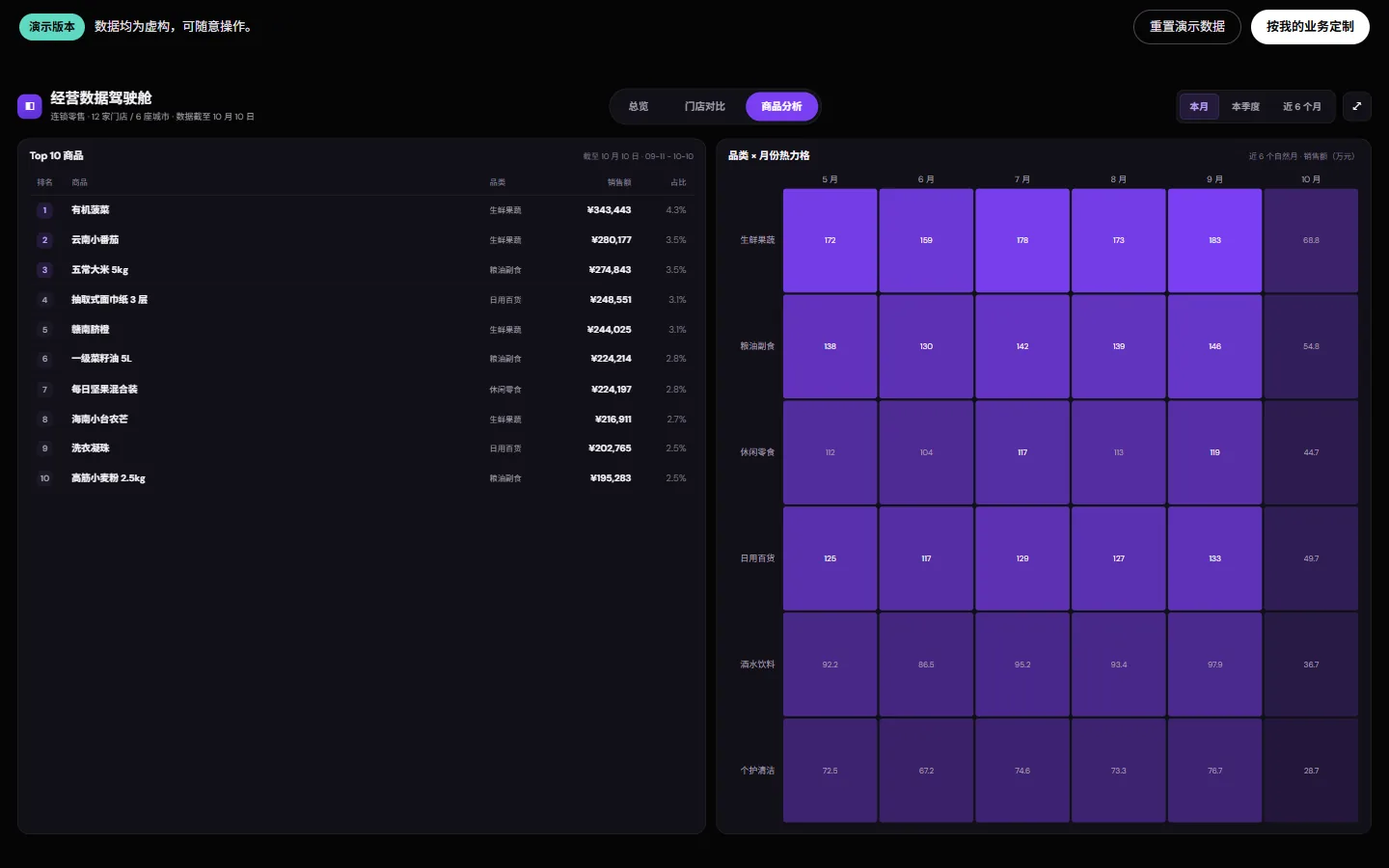
Task: Click the purple dashboard logo icon
Action: (x=30, y=106)
